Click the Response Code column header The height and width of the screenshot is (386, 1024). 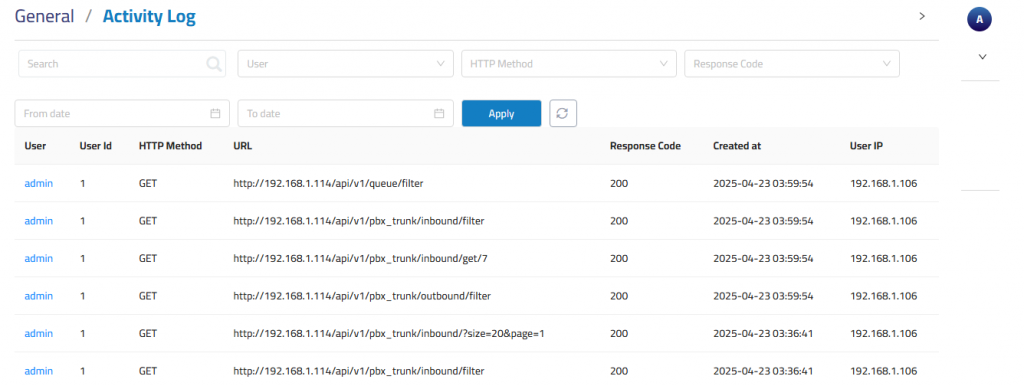point(645,146)
